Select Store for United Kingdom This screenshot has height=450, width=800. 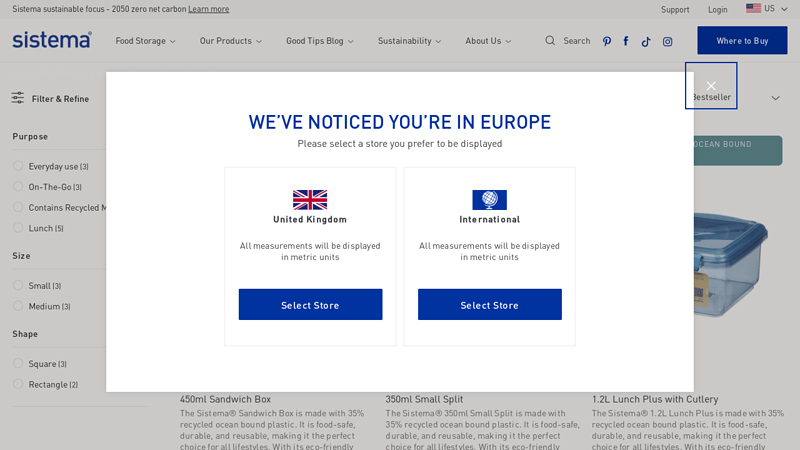pos(310,305)
